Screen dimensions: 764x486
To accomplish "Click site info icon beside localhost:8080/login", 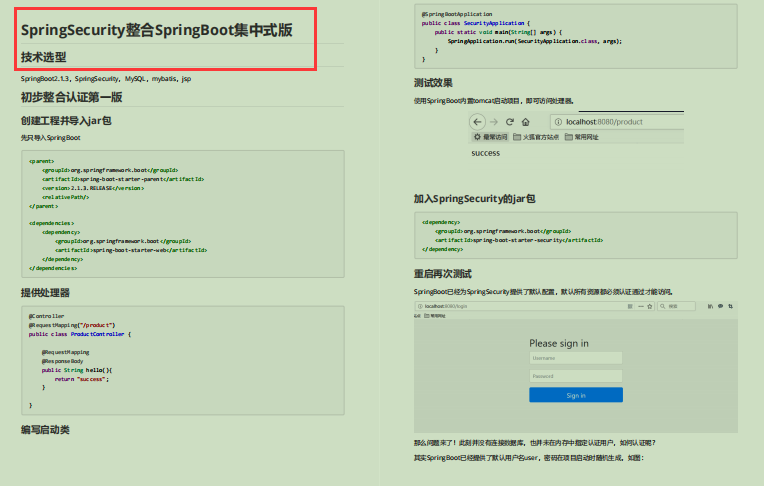I will [420, 306].
